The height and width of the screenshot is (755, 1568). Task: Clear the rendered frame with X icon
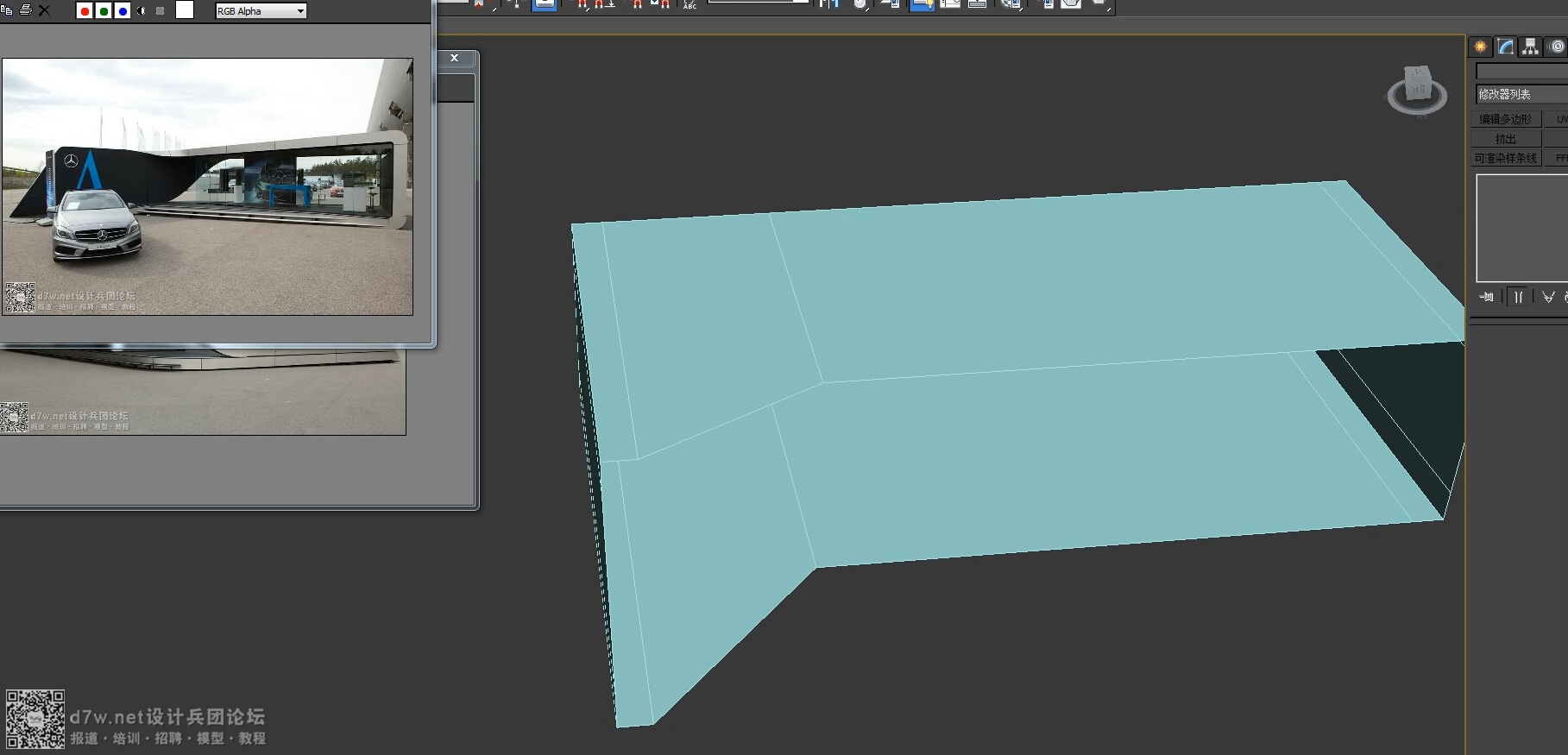click(x=45, y=10)
